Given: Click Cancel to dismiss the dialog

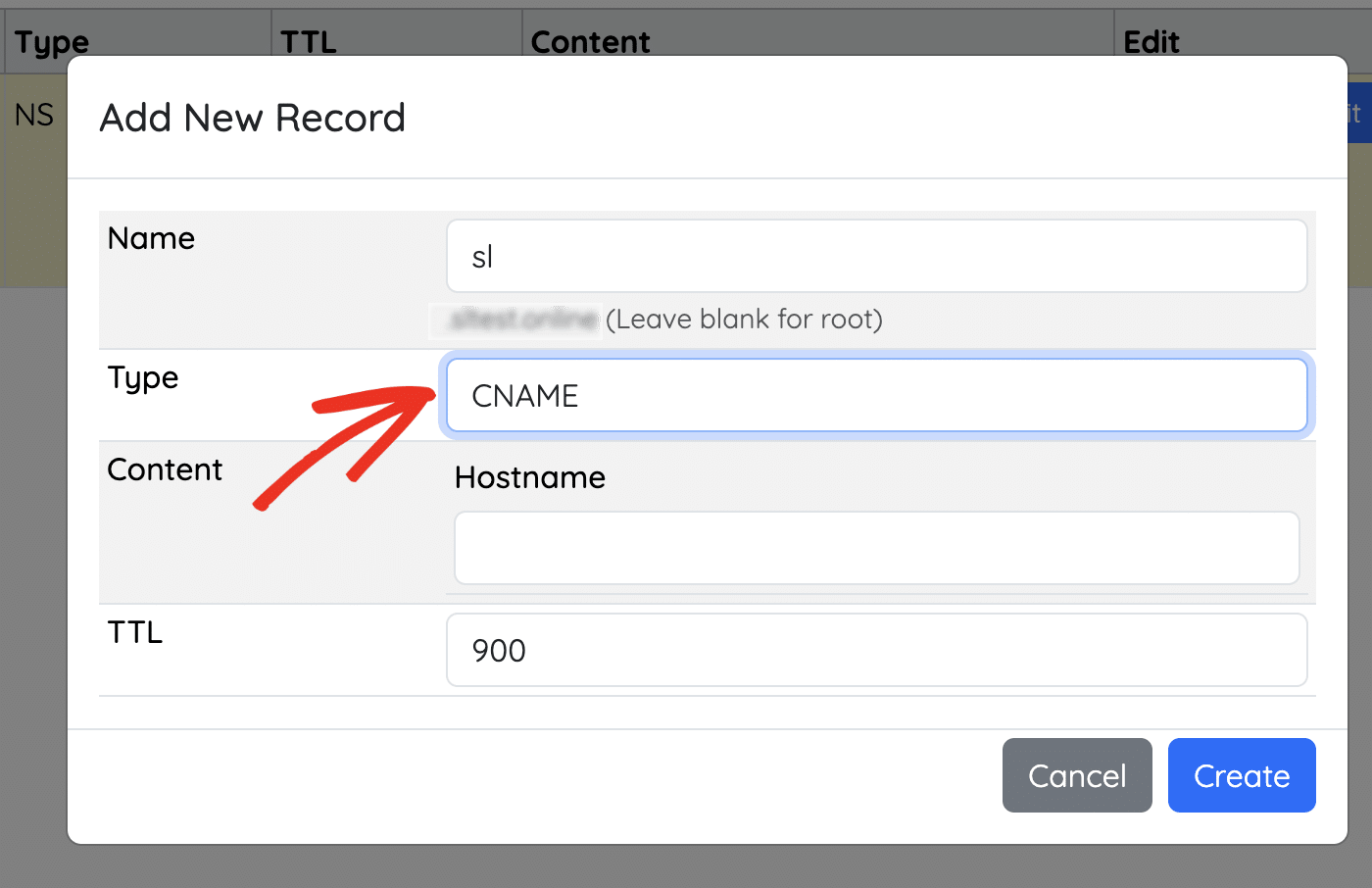Looking at the screenshot, I should 1076,775.
